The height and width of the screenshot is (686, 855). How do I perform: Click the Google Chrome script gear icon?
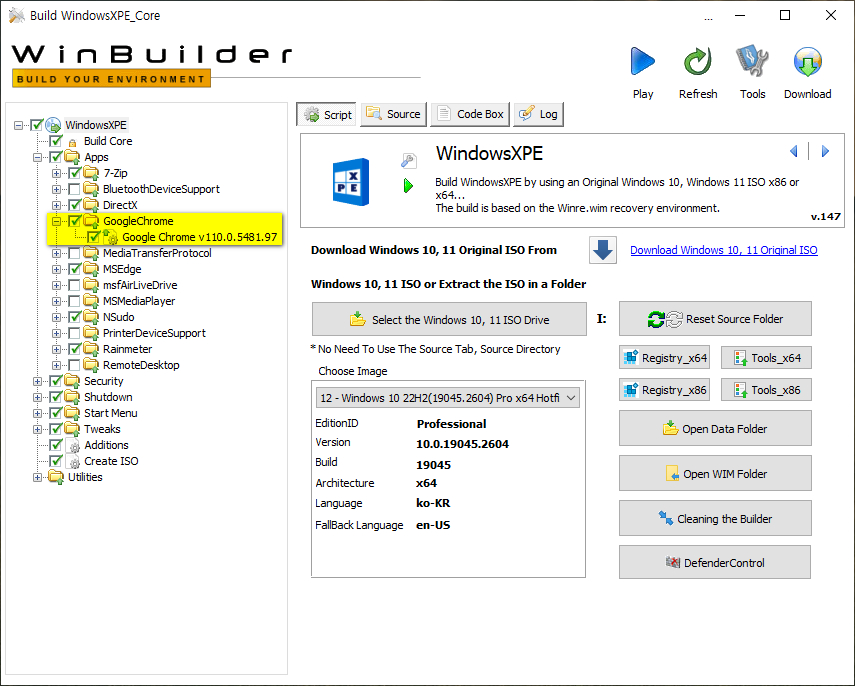tap(111, 237)
